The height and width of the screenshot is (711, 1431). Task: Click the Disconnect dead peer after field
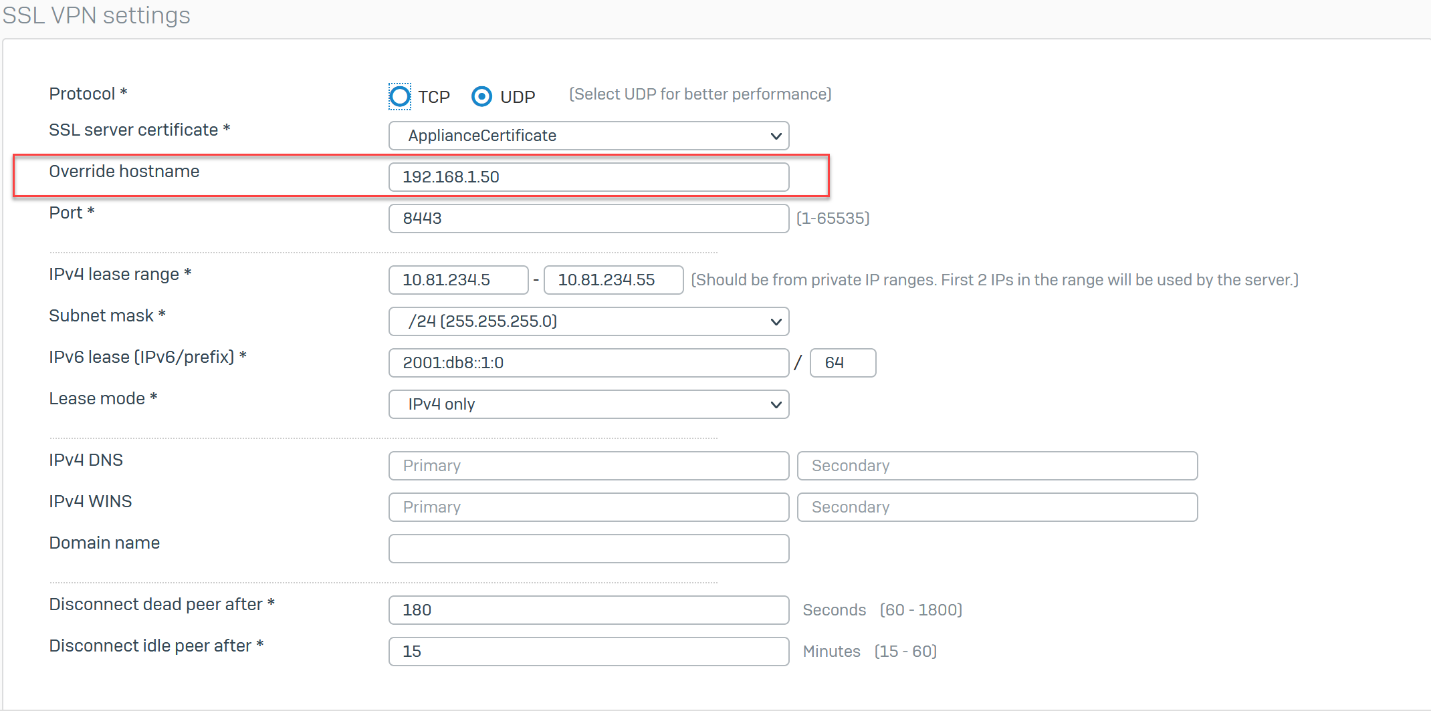[x=588, y=610]
